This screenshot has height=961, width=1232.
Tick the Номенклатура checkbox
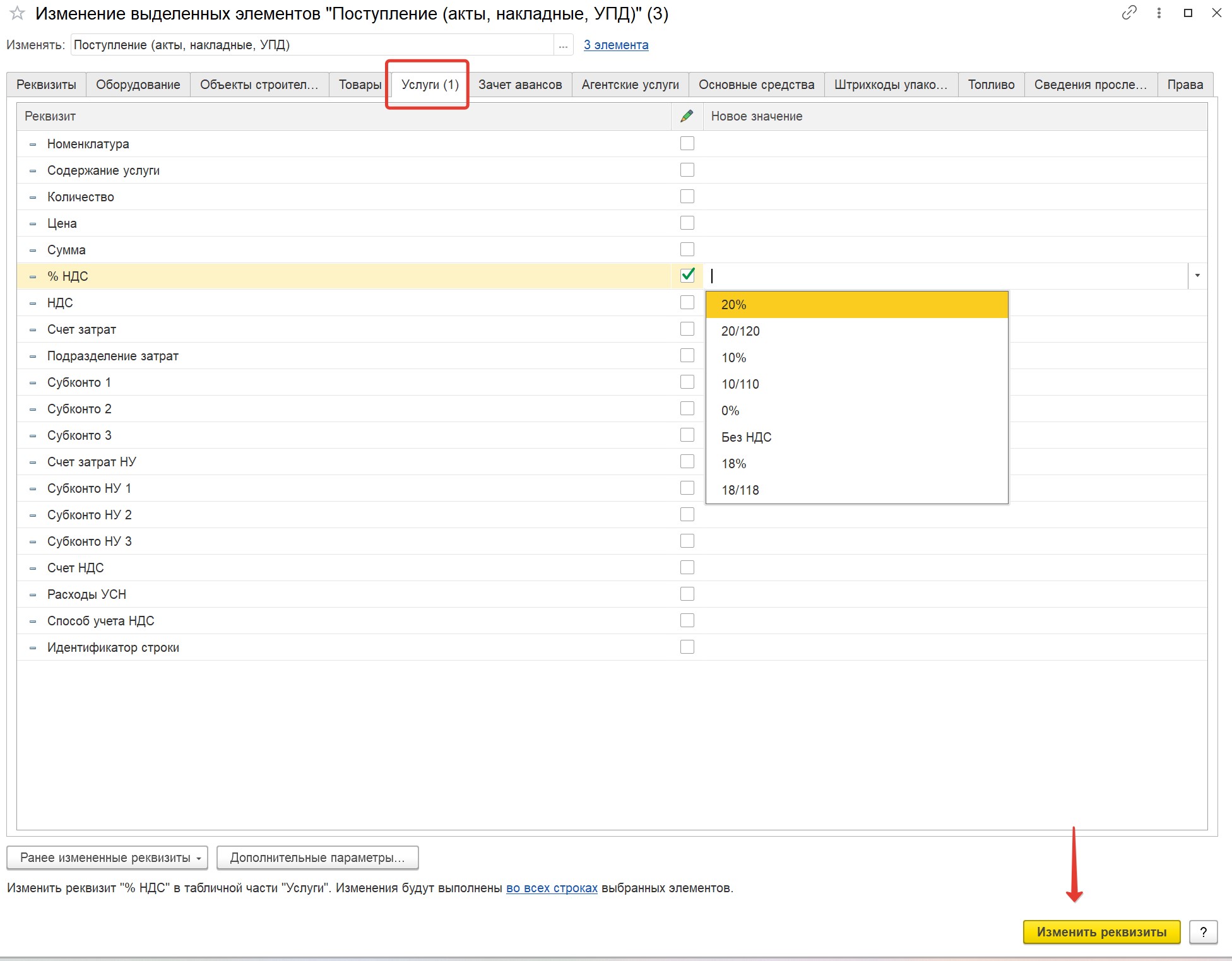[x=687, y=144]
